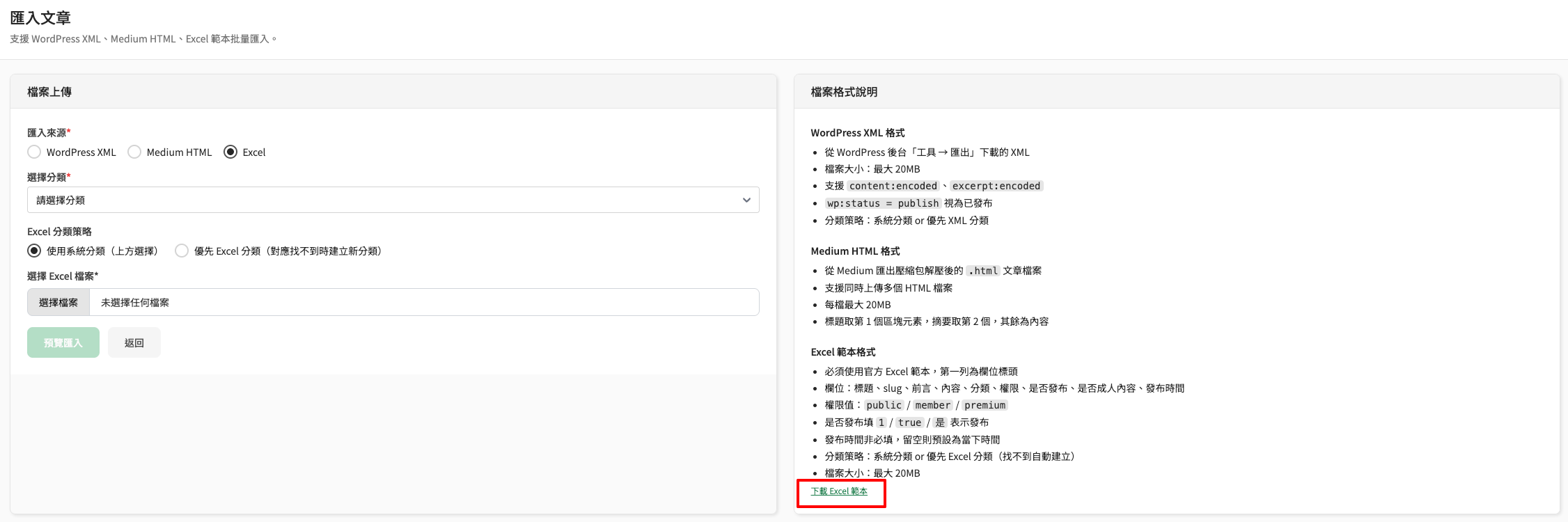Click the WordPress XML 格式 heading
The width and height of the screenshot is (1568, 522).
(x=858, y=133)
